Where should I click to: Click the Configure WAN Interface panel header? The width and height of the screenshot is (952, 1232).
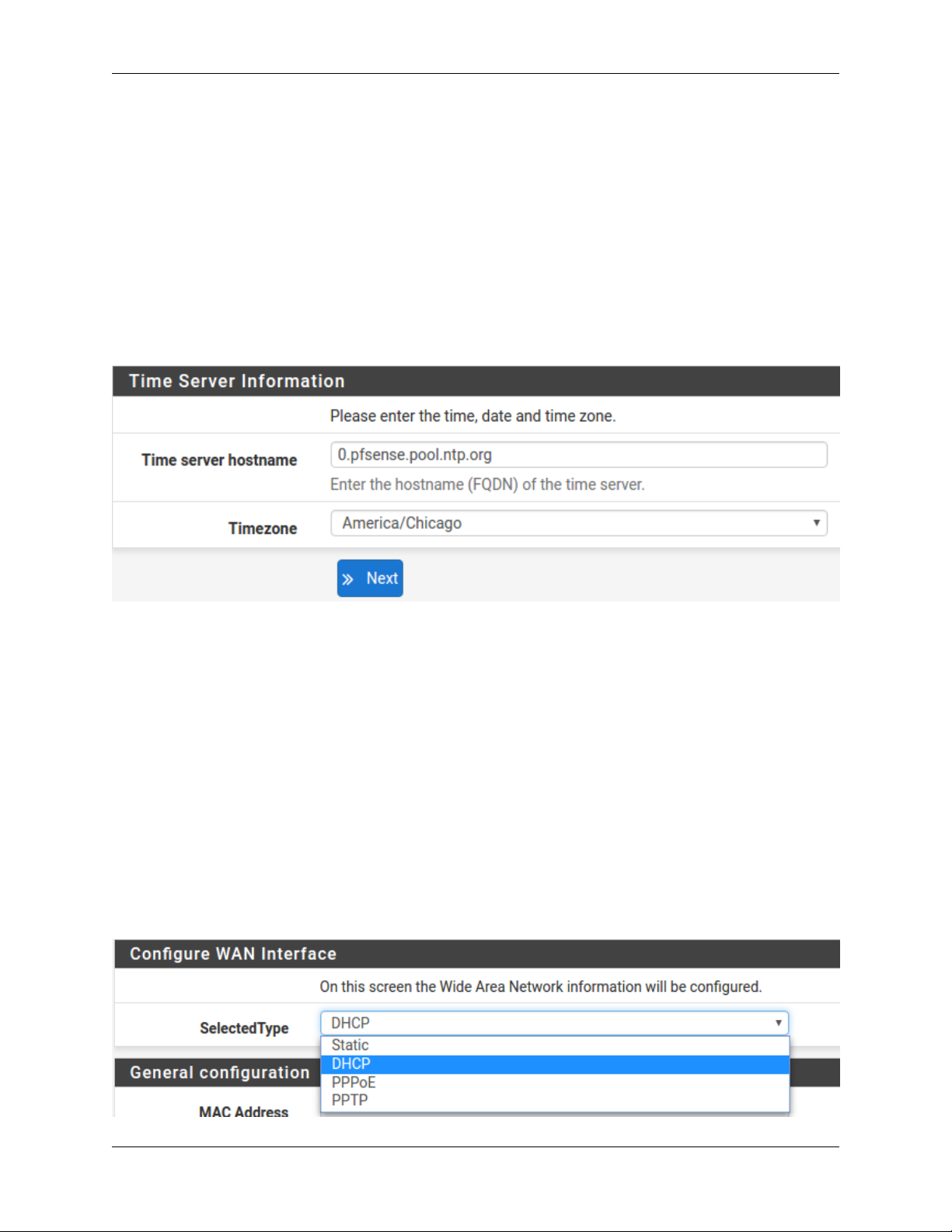pos(477,954)
